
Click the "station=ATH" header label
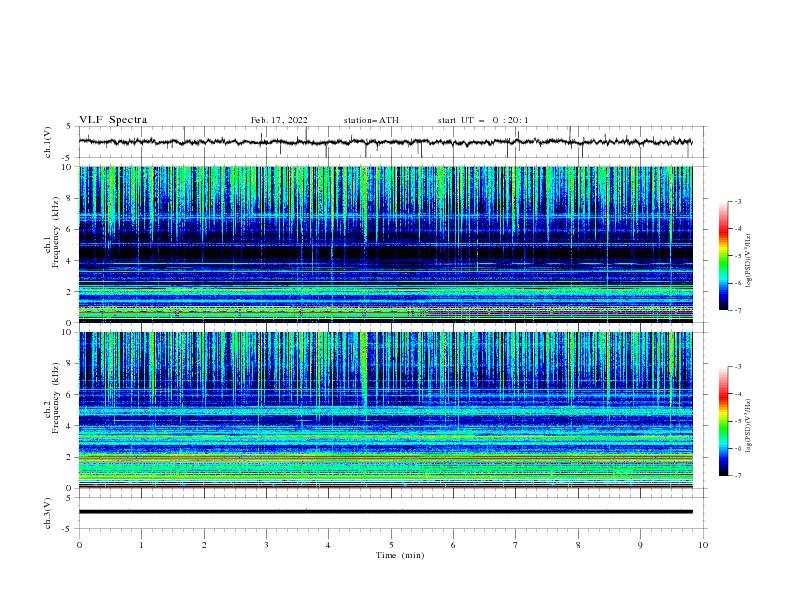(371, 120)
